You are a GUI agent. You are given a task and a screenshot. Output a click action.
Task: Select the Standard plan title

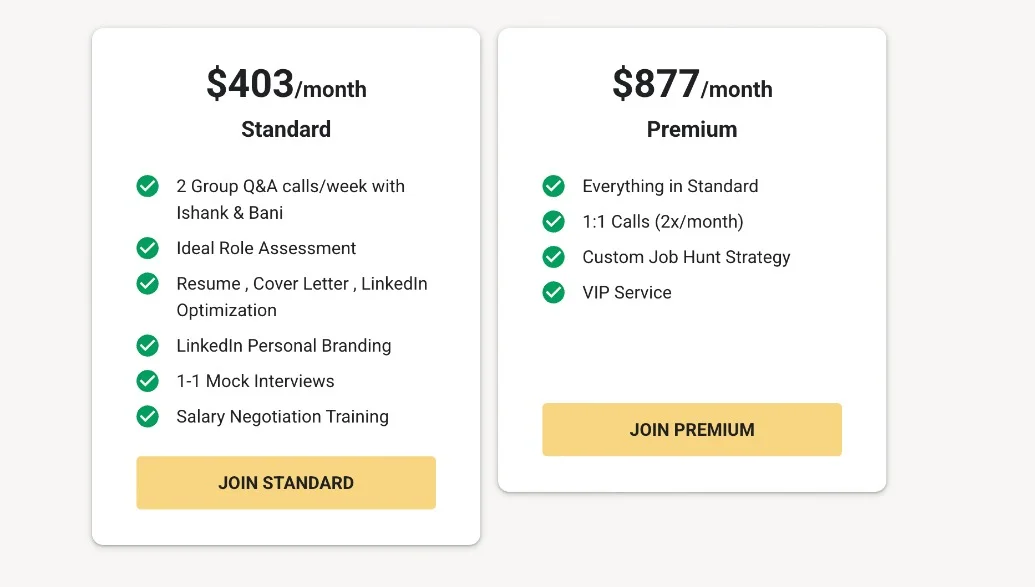click(286, 130)
